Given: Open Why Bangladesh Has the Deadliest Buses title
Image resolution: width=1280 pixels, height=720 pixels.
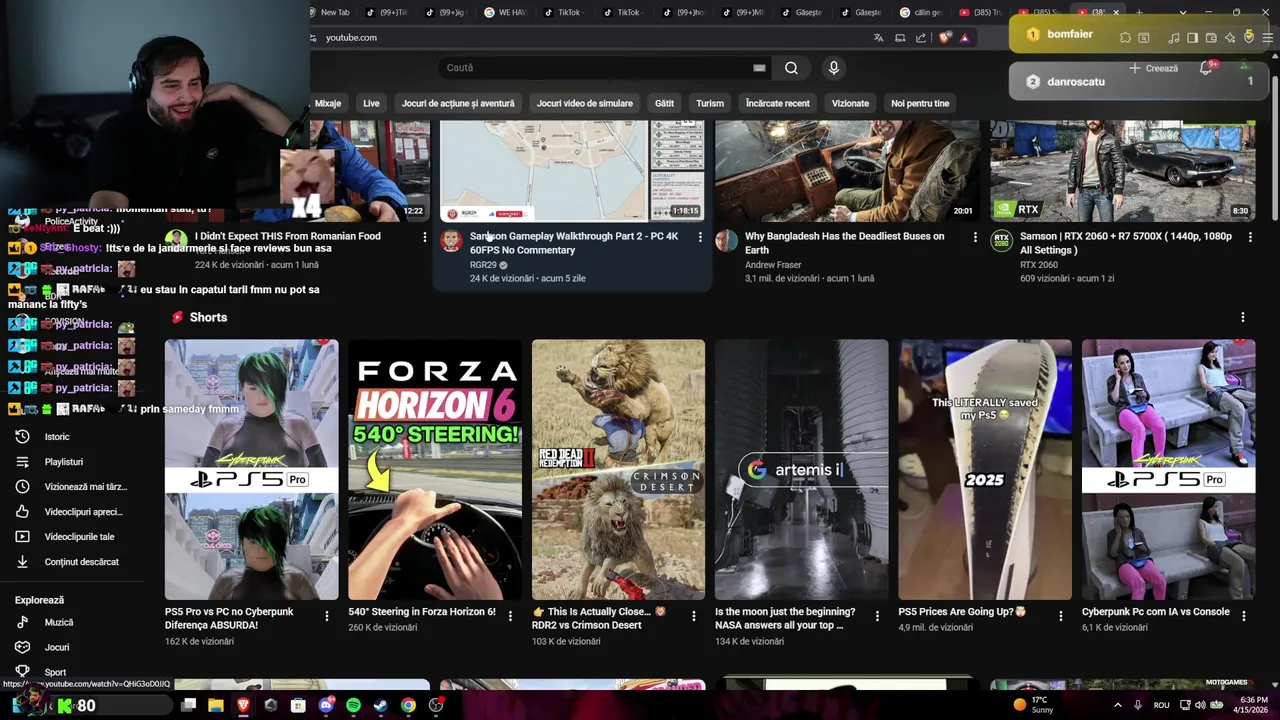Looking at the screenshot, I should (x=845, y=243).
